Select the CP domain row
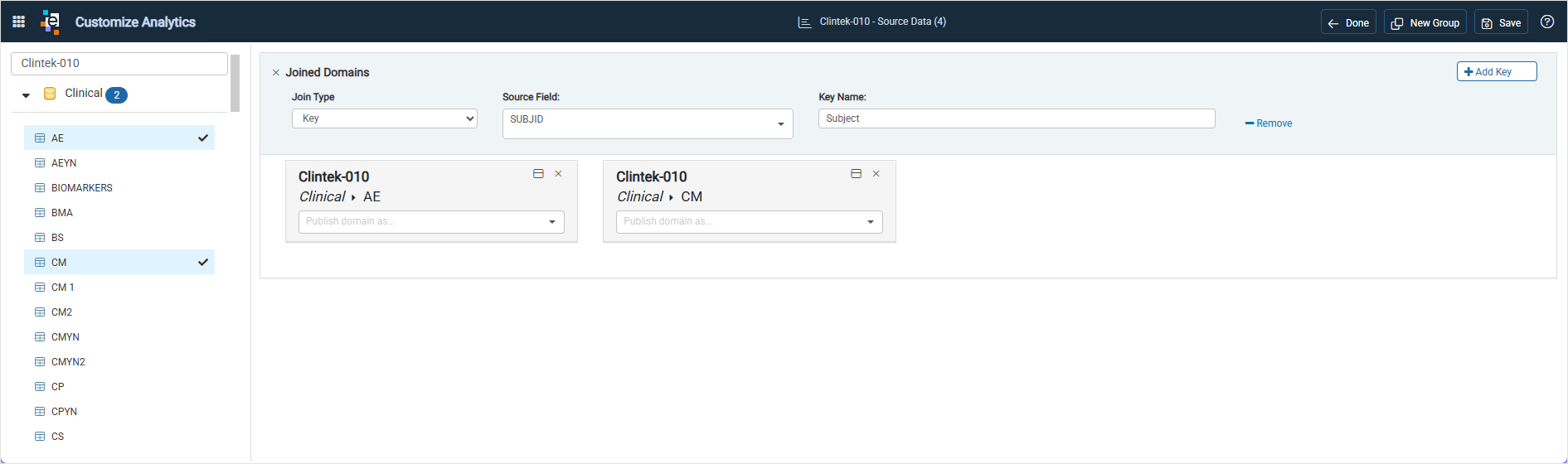The image size is (1568, 464). (x=119, y=387)
